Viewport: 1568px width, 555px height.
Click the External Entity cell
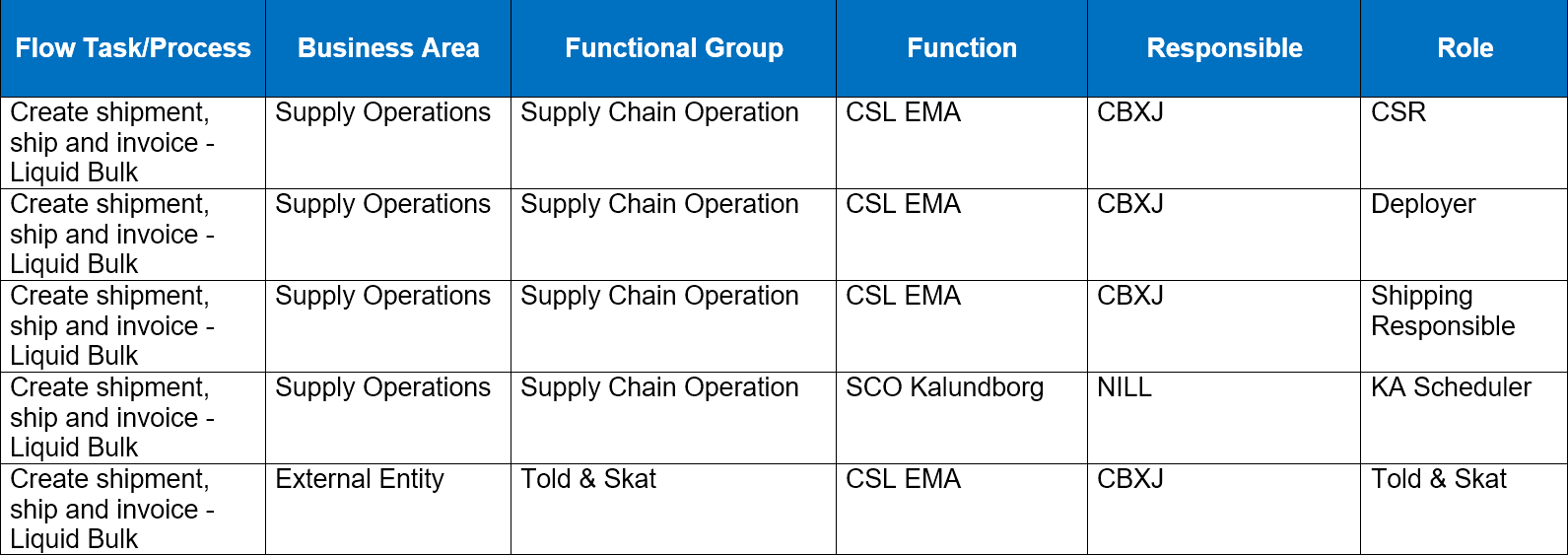tap(388, 509)
